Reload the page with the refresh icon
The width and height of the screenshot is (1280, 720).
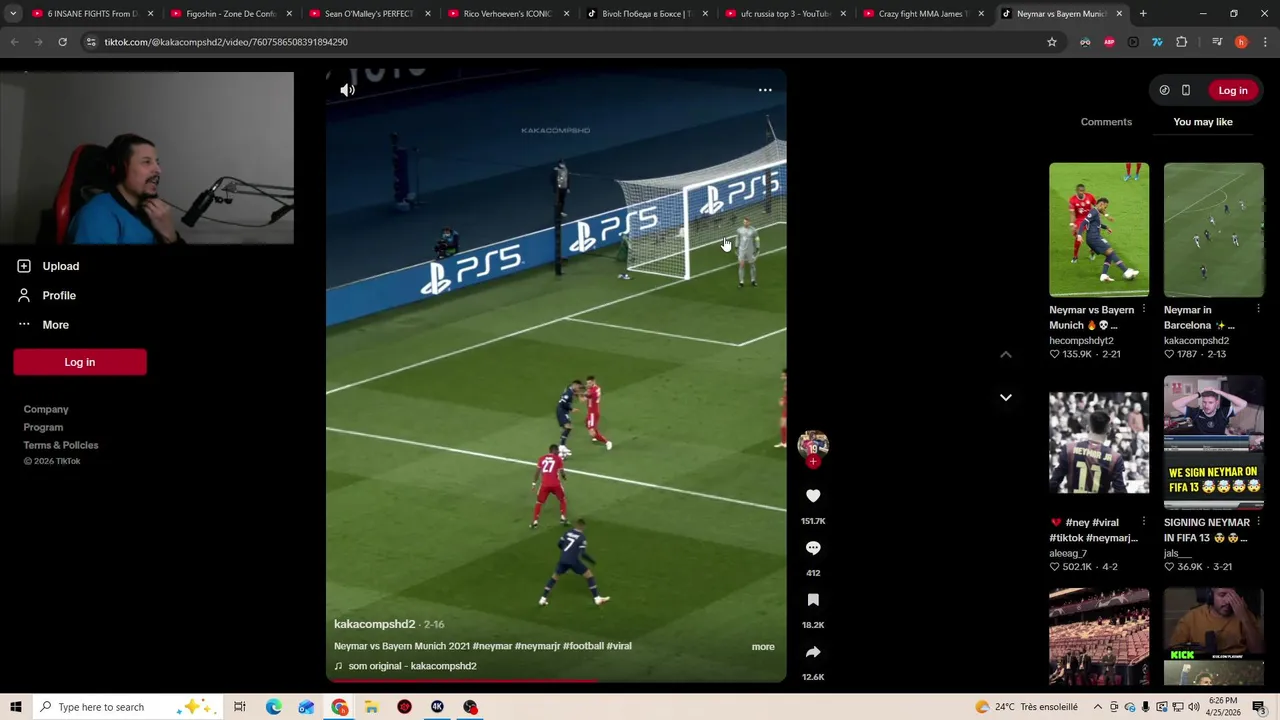point(62,42)
